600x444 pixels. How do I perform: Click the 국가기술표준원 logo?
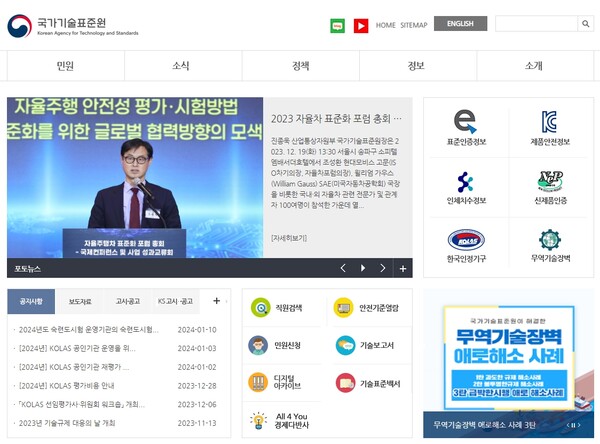pos(73,26)
